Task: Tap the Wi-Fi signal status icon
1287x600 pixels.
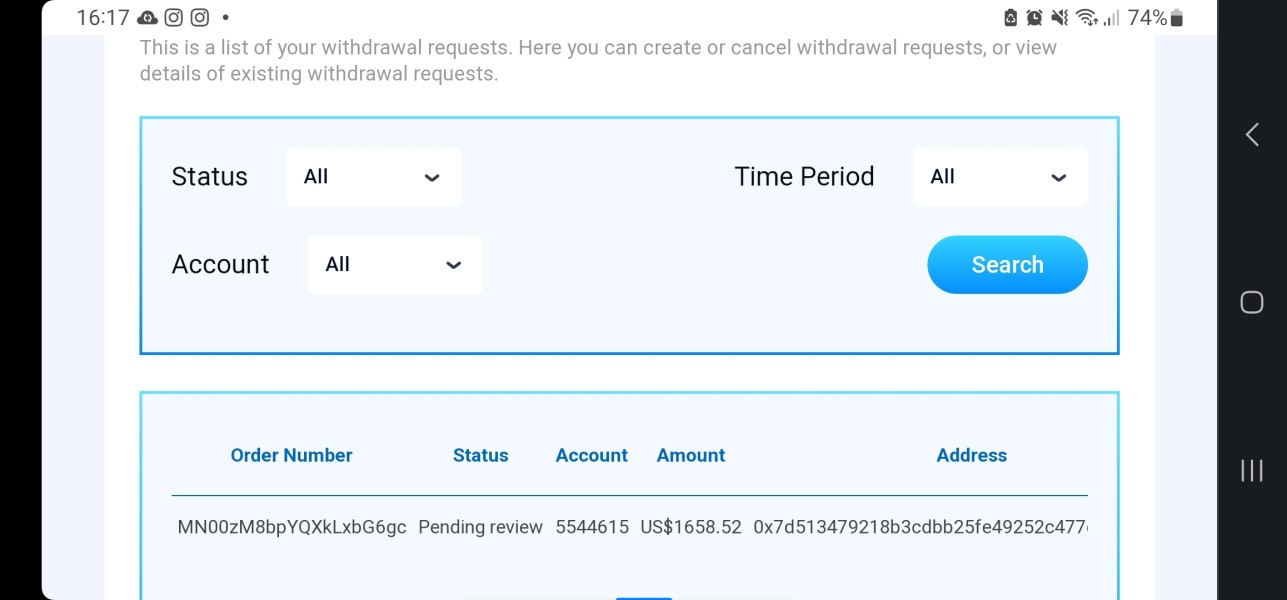Action: [1086, 18]
